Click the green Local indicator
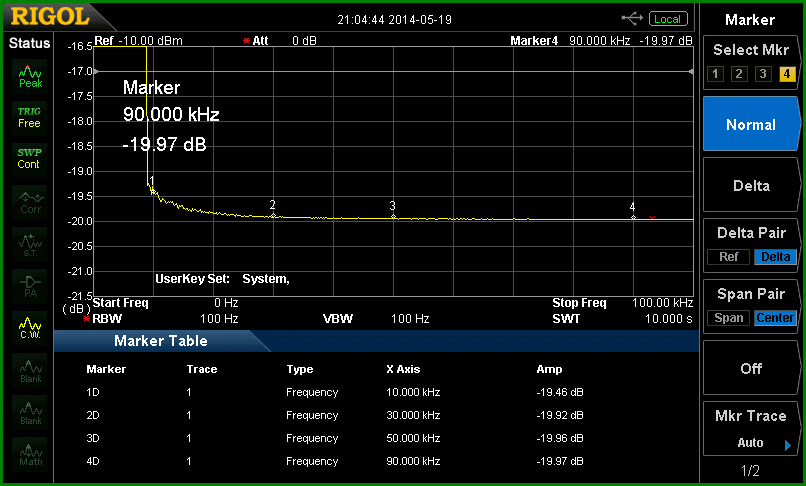The image size is (806, 486). pos(668,19)
